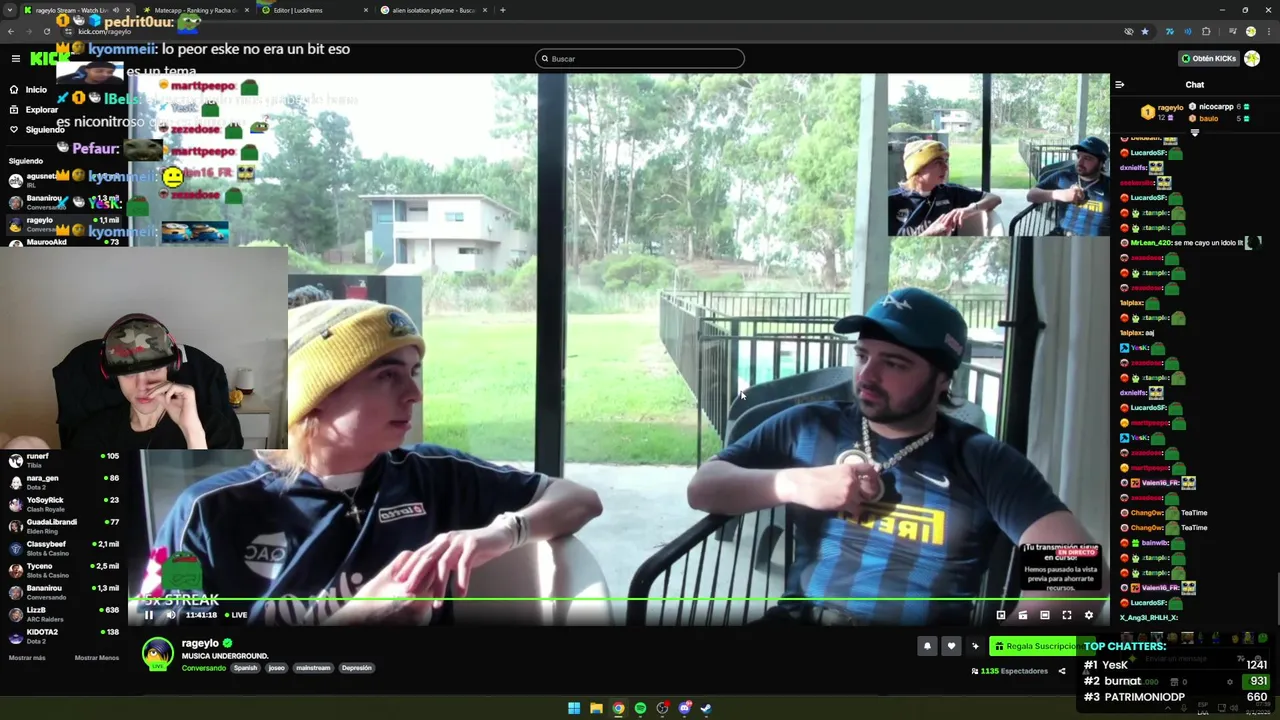This screenshot has height=720, width=1280.
Task: Bookmark this page with the star
Action: click(x=1145, y=31)
